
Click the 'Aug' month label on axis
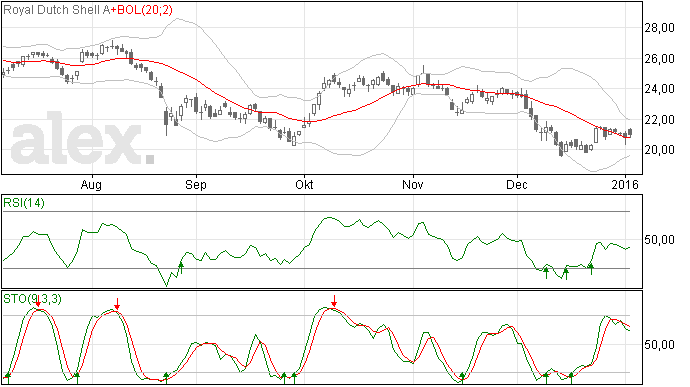91,184
